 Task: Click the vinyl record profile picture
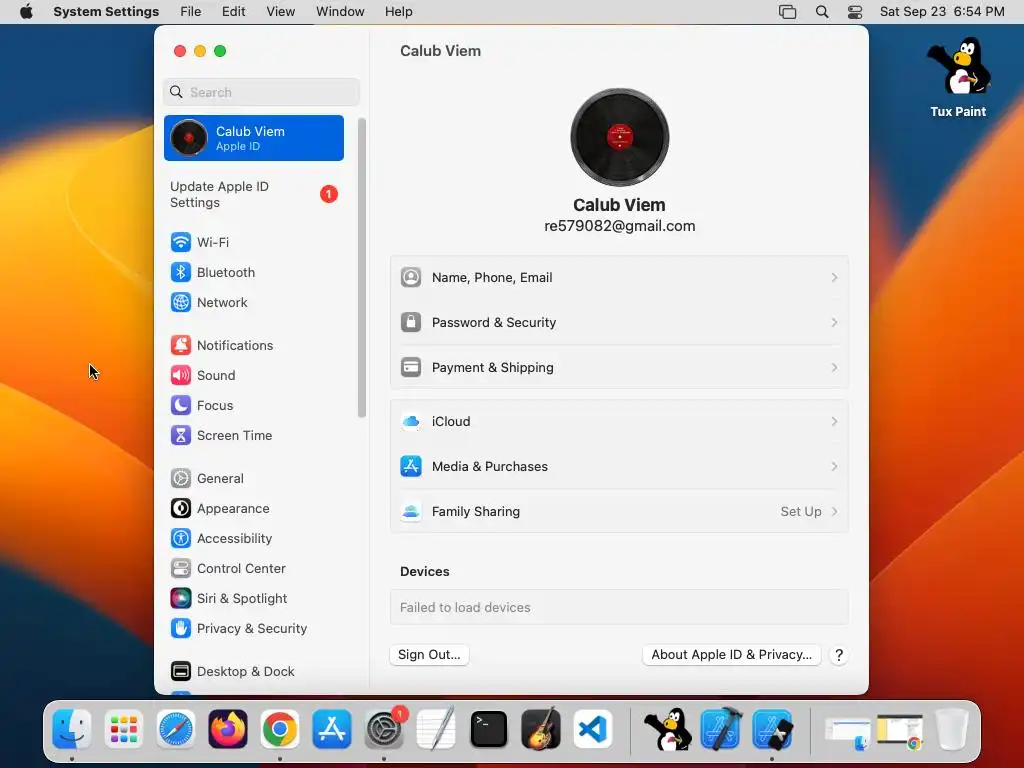coord(619,137)
